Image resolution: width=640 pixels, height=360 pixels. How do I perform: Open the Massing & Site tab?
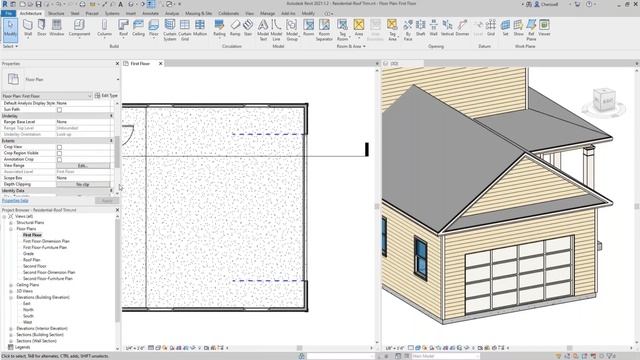click(199, 13)
